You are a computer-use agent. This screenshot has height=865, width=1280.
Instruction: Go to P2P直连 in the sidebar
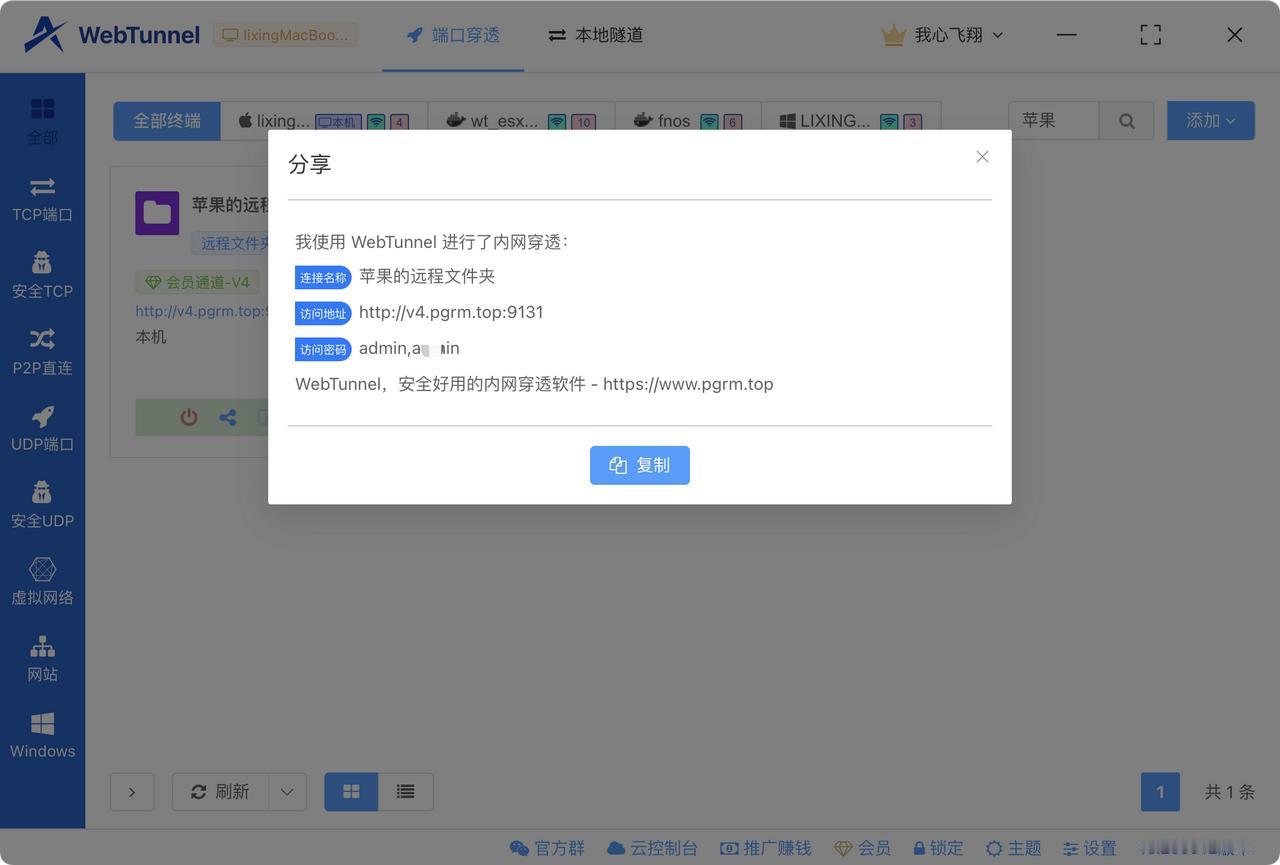tap(42, 352)
